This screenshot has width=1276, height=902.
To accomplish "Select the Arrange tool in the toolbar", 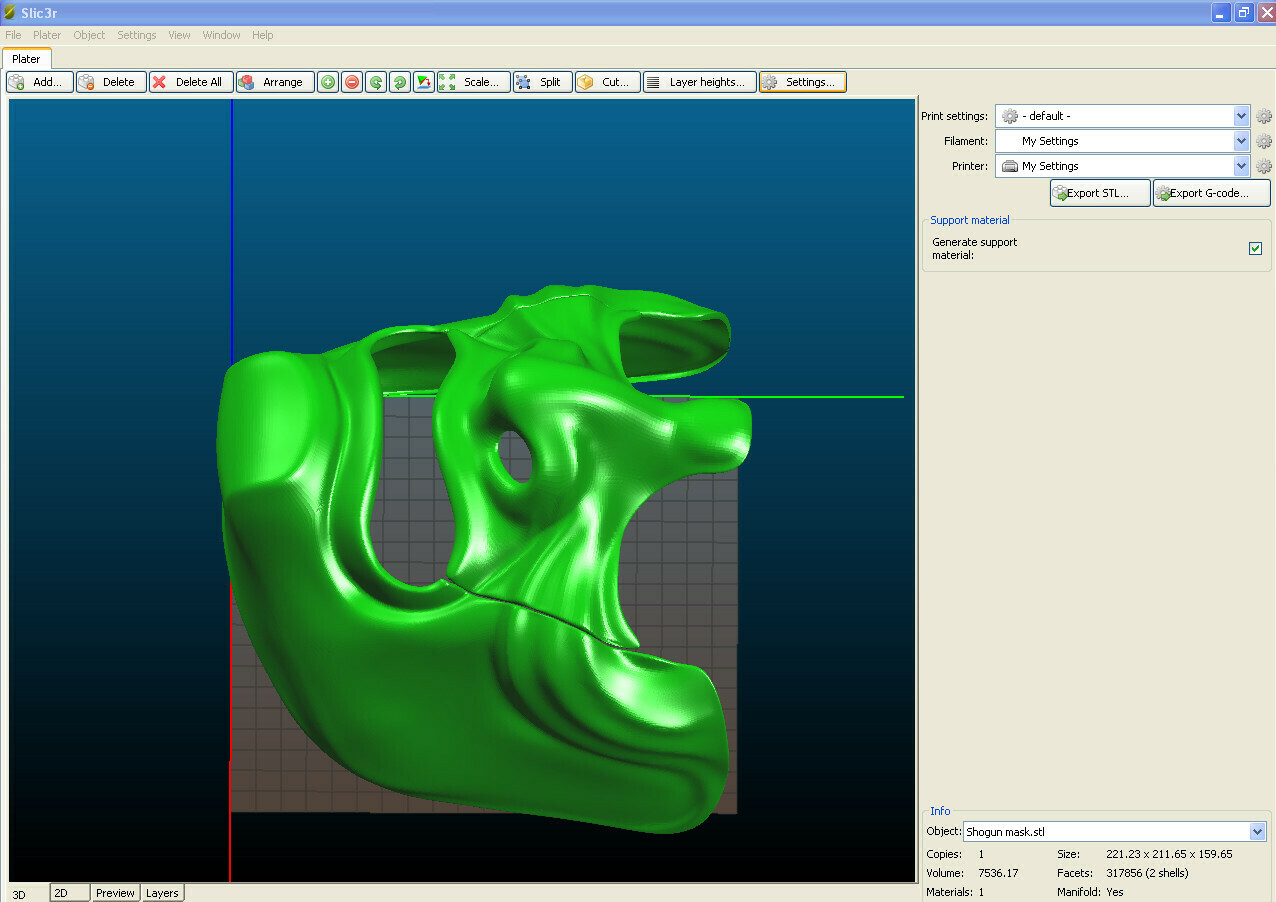I will [275, 82].
